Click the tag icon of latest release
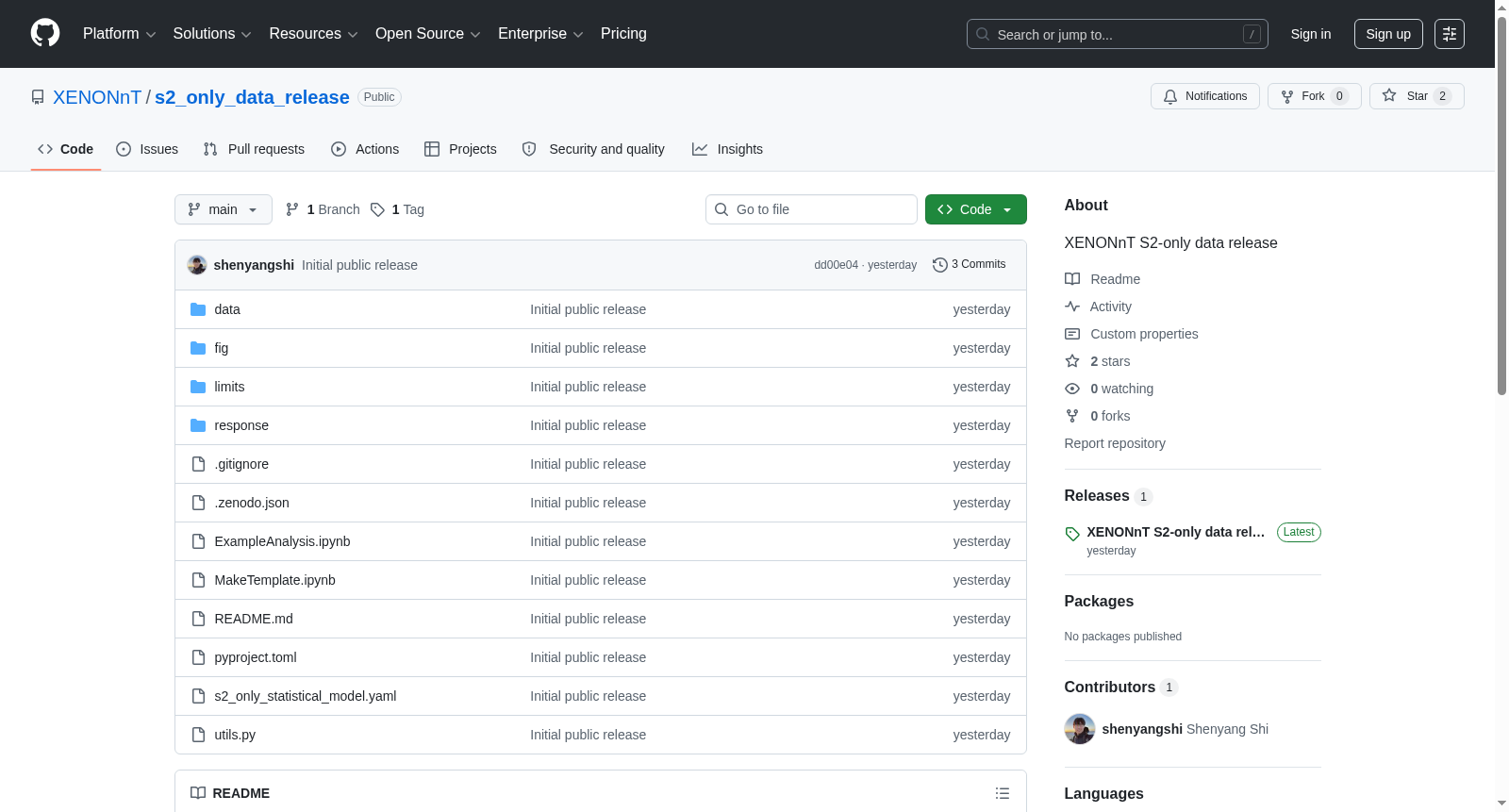1509x812 pixels. click(1072, 534)
